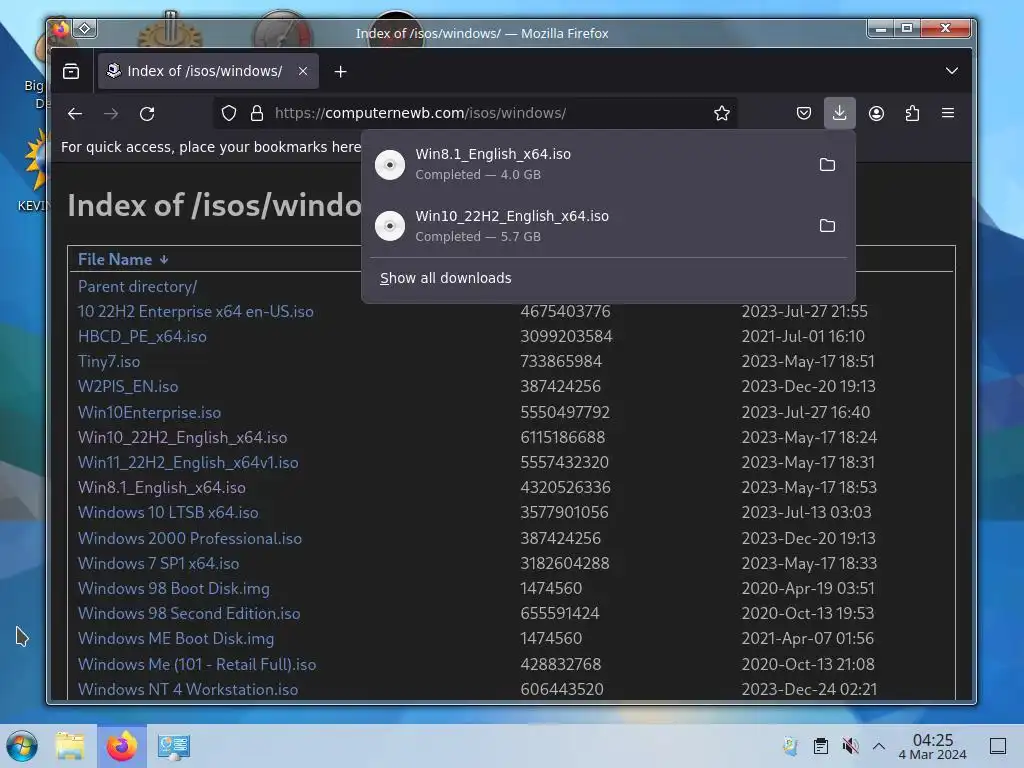Click the HBCD_PE_x64.iso link
The image size is (1024, 768).
[x=142, y=336]
